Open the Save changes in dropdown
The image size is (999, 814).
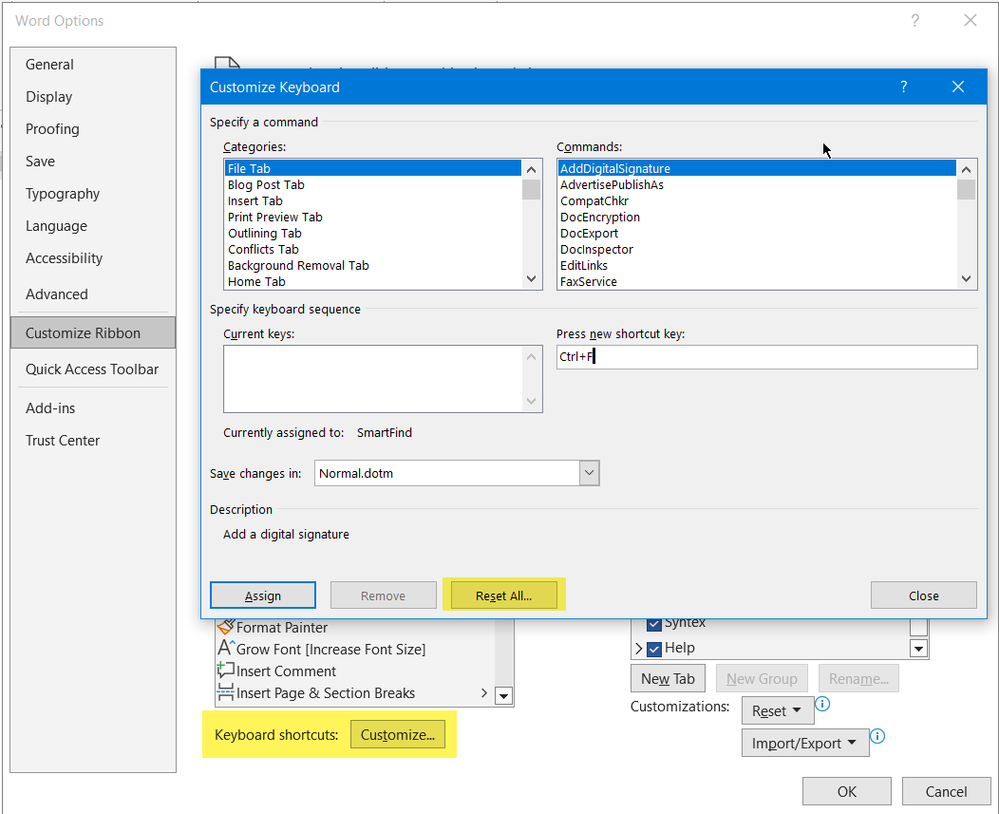tap(589, 473)
